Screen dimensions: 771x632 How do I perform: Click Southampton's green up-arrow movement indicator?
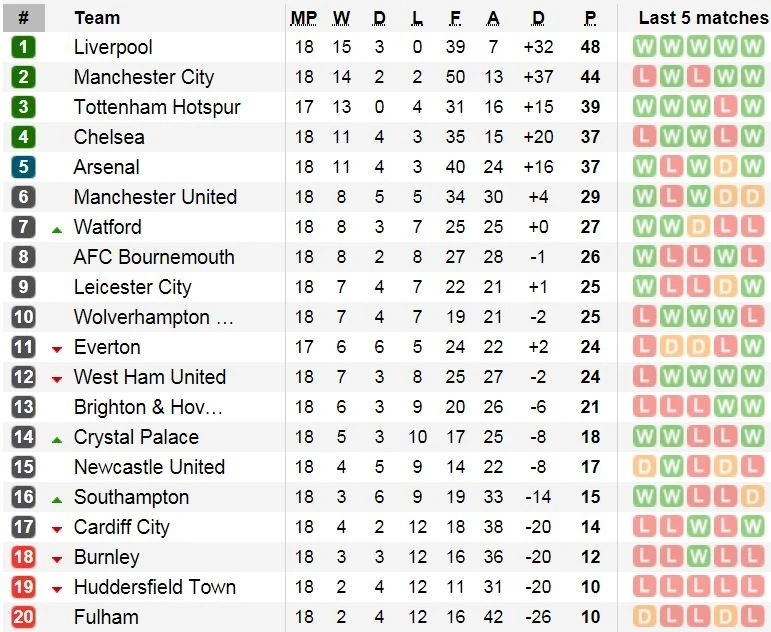point(57,499)
